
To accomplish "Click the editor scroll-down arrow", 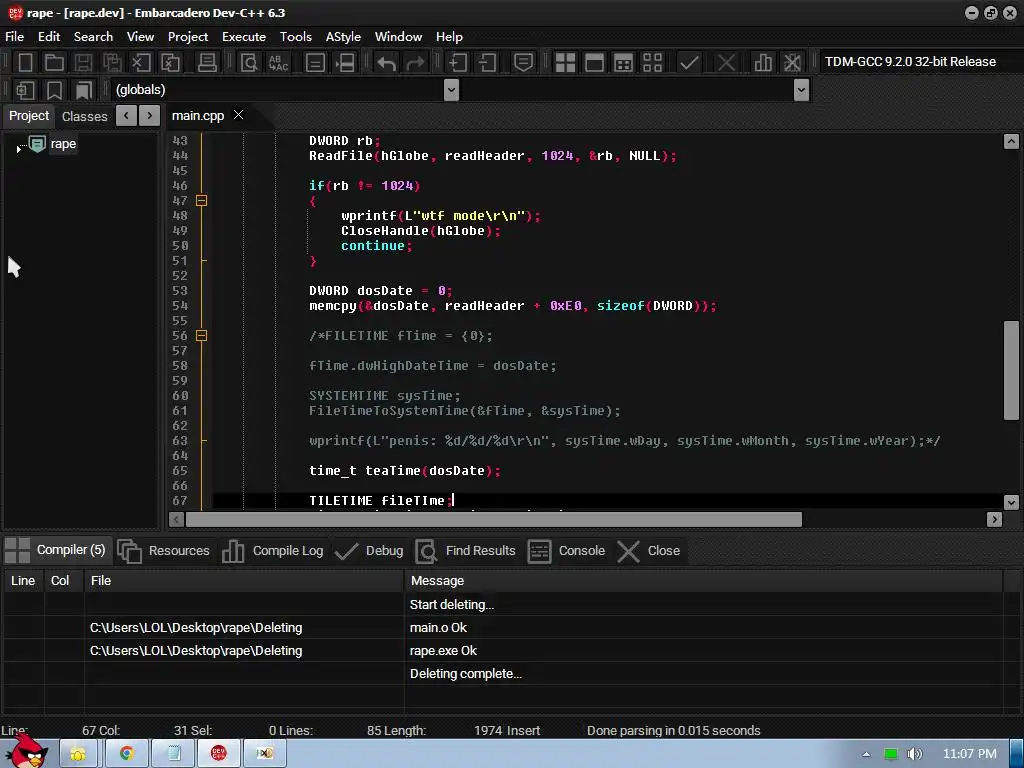I will 1011,502.
